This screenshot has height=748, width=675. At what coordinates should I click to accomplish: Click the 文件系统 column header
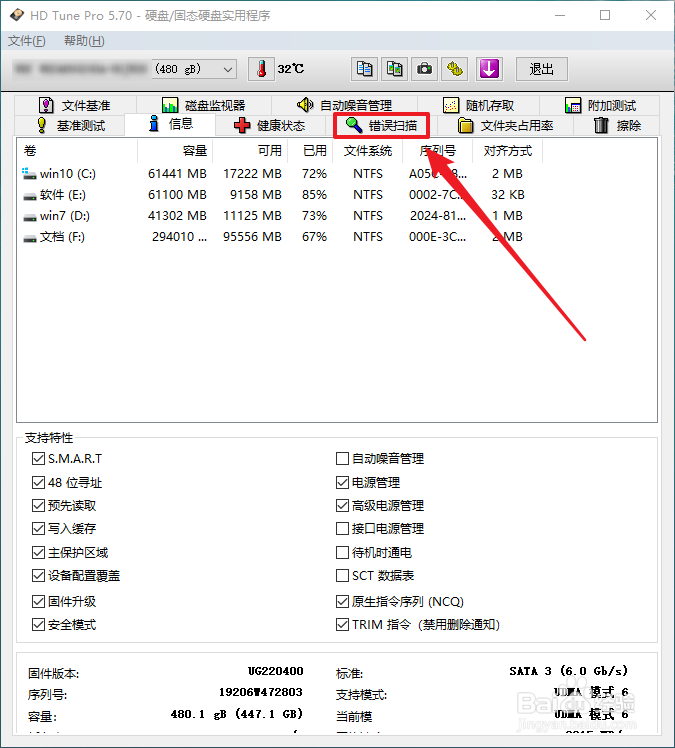[x=368, y=151]
